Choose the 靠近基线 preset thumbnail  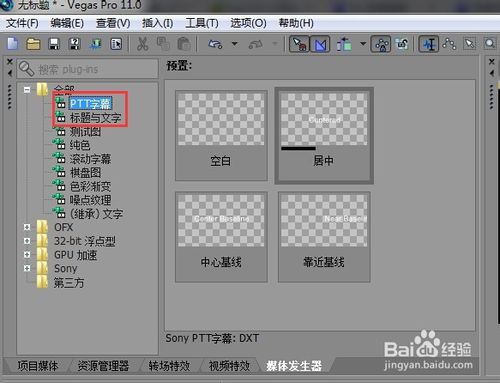(324, 237)
